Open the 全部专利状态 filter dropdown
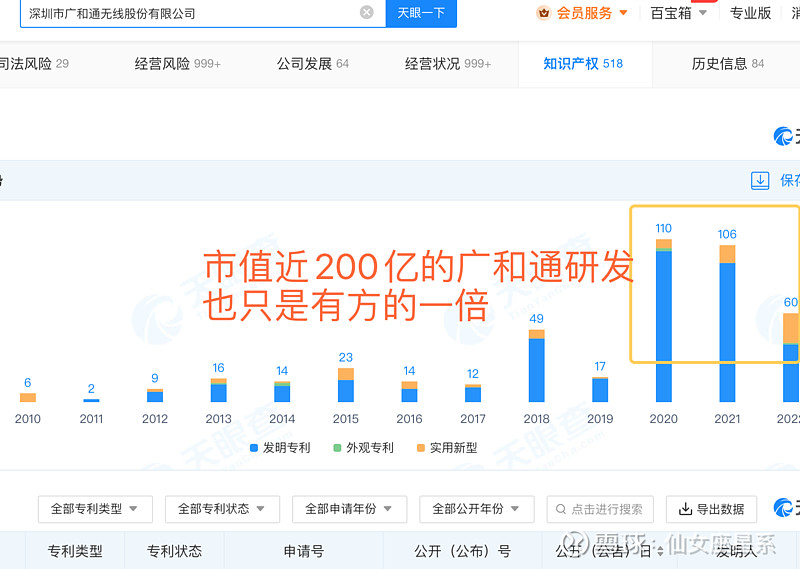Viewport: 800px width, 569px height. tap(222, 509)
